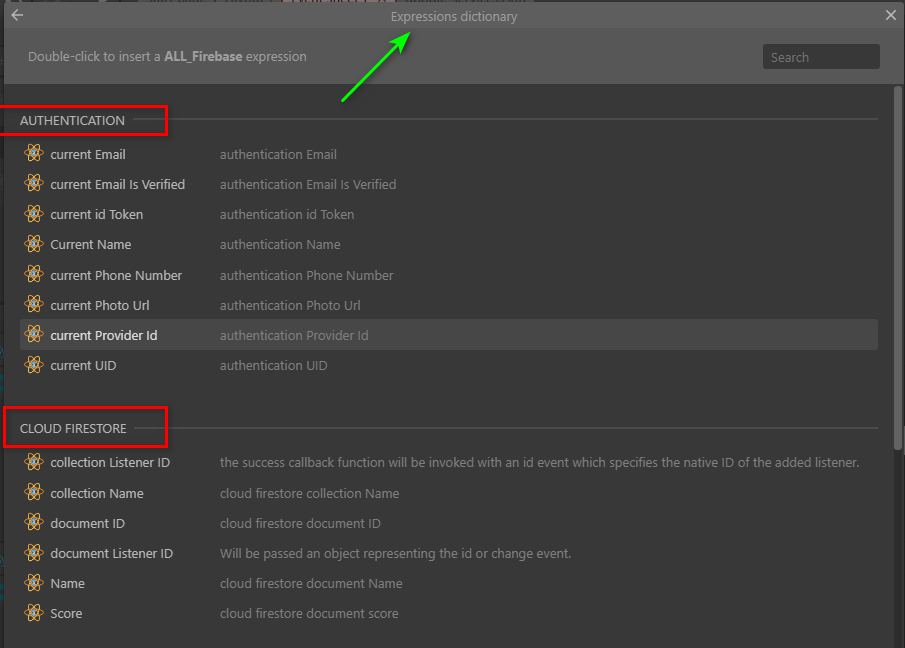905x648 pixels.
Task: Click the CLOUD FIRESTORE section header
Action: (x=73, y=428)
